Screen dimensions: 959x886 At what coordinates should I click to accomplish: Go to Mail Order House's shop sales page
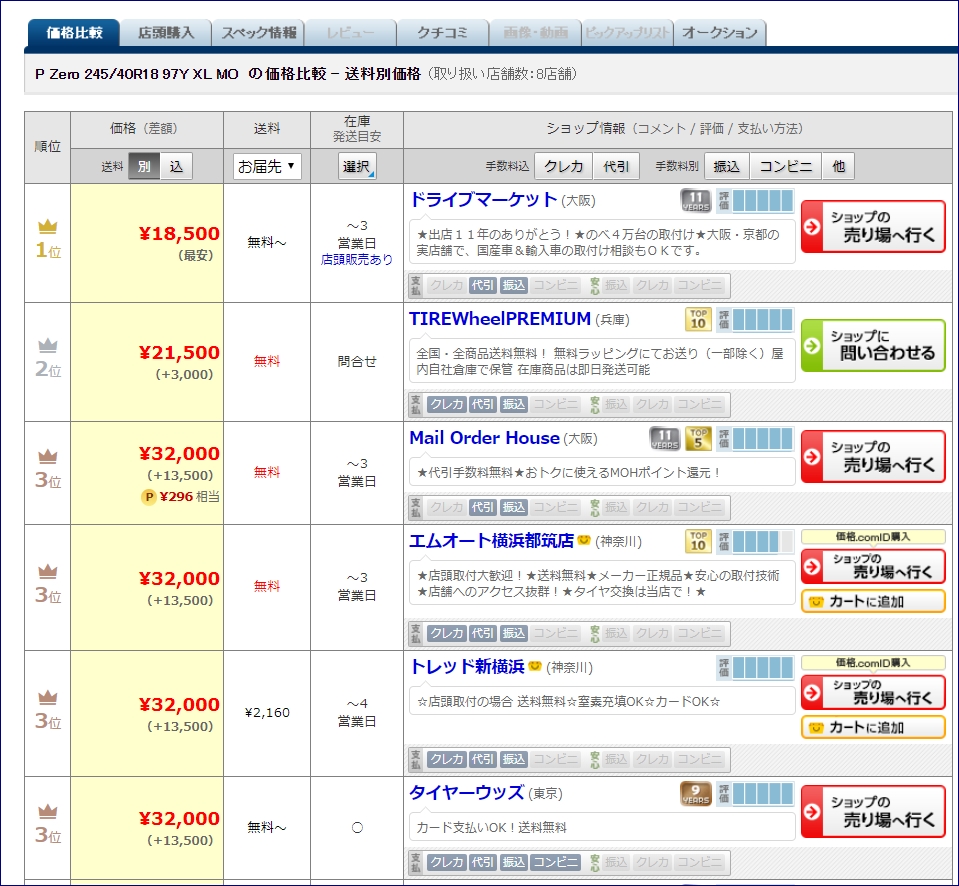coord(873,456)
